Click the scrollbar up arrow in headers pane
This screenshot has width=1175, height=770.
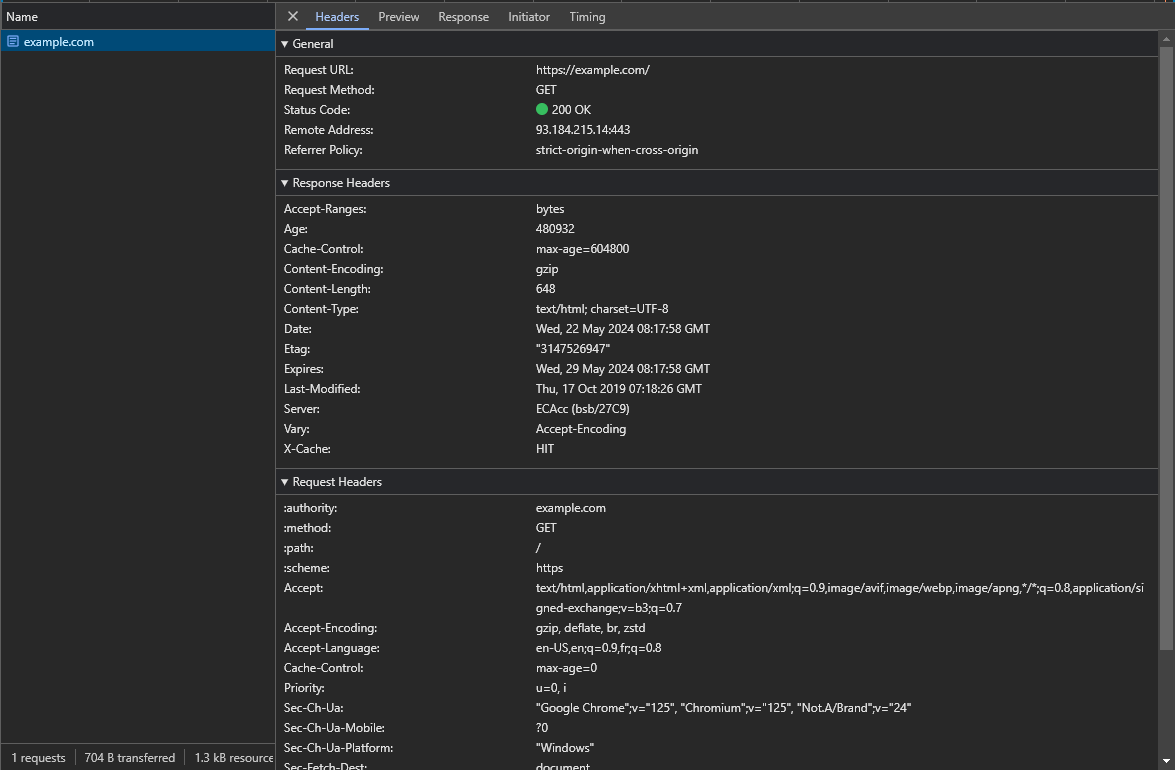[x=1166, y=38]
